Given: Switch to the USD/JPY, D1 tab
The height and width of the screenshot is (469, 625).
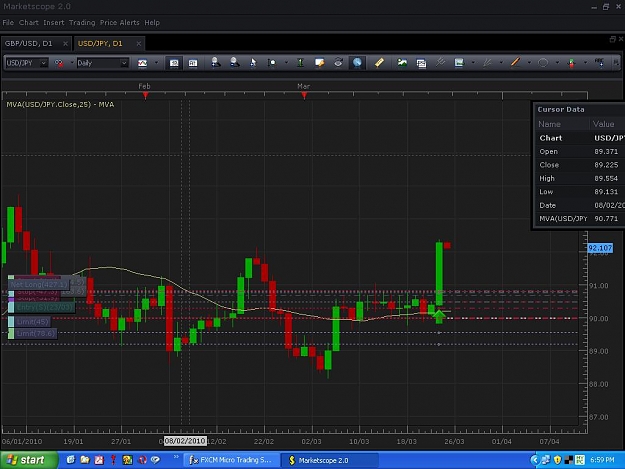Looking at the screenshot, I should point(100,43).
